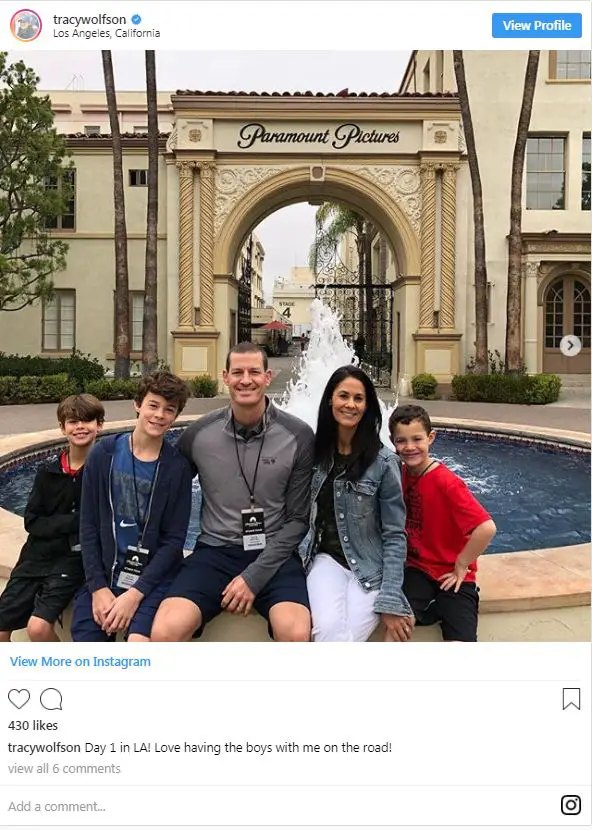
Task: Click the blue verified badge
Action: pos(136,20)
